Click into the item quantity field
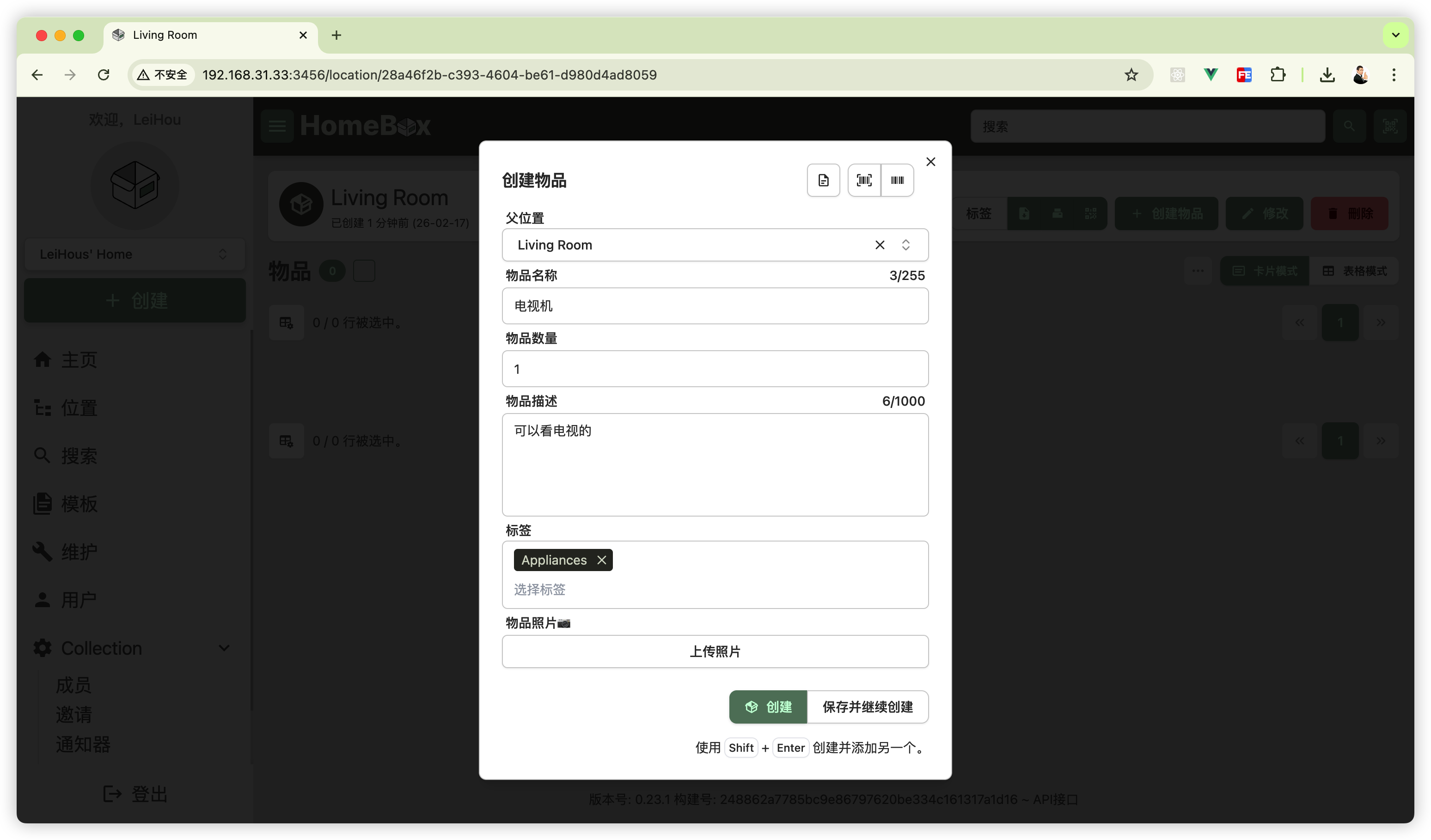This screenshot has width=1431, height=840. click(715, 369)
